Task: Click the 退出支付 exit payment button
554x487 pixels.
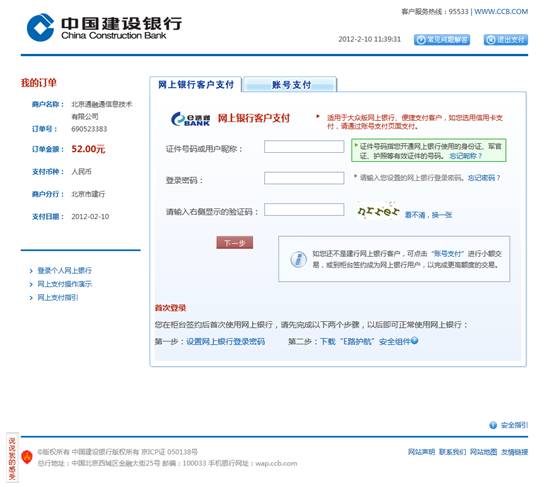Action: tap(506, 40)
